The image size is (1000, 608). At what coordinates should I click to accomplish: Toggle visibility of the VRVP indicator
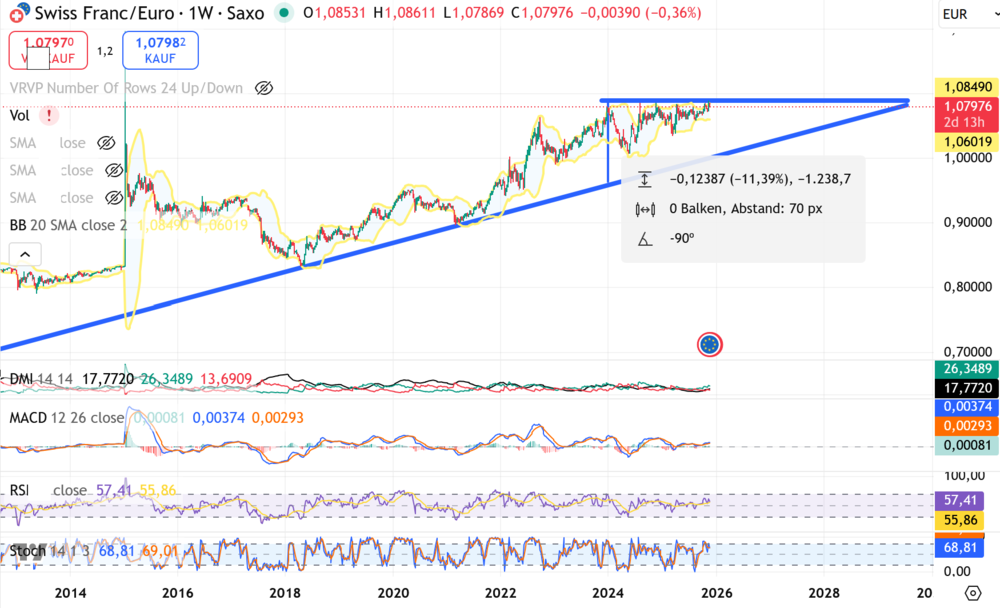click(x=263, y=89)
